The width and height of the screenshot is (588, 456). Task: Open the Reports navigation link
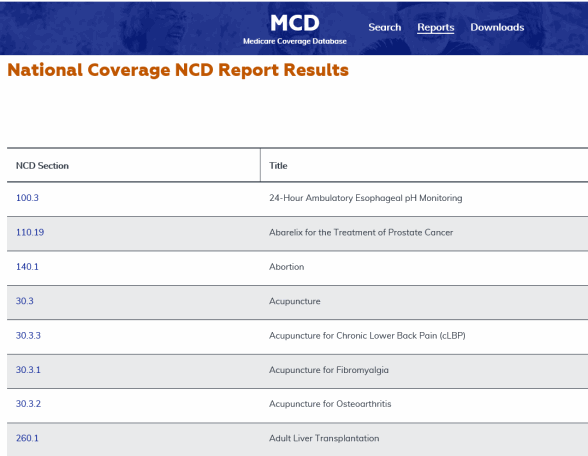(x=435, y=27)
